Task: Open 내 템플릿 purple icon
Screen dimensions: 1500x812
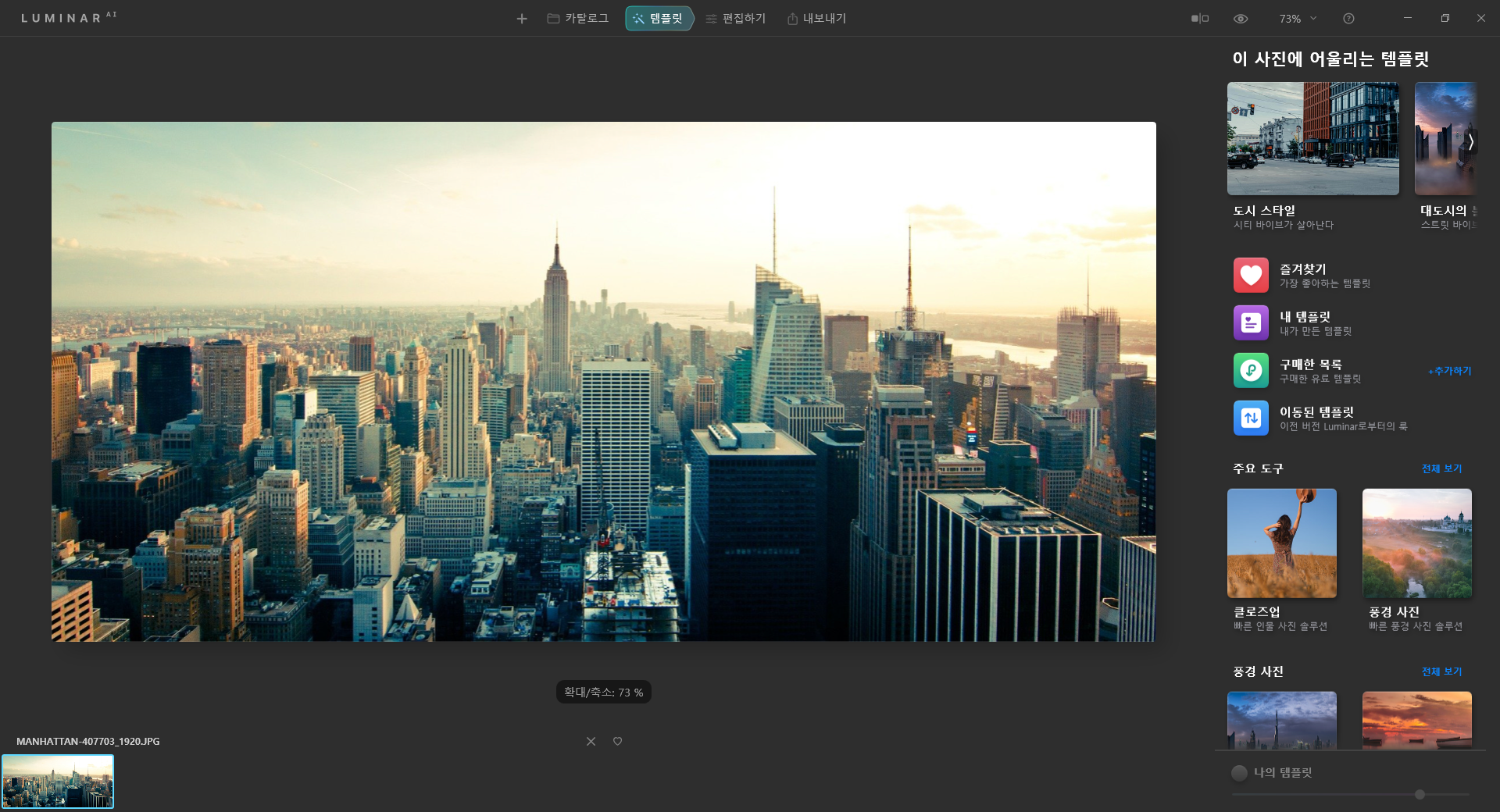Action: [1251, 322]
